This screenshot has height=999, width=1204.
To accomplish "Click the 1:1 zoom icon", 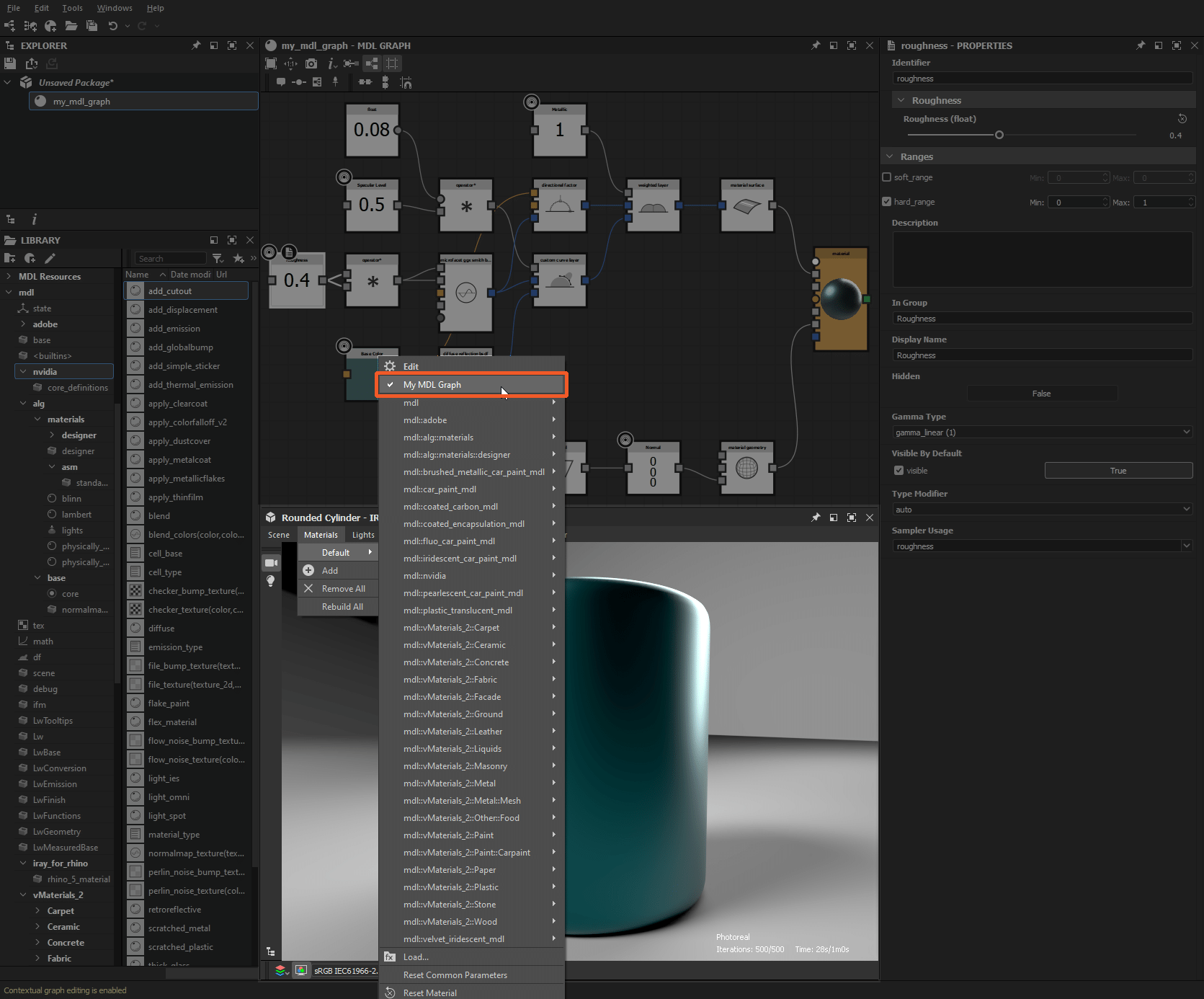I will coord(291,63).
